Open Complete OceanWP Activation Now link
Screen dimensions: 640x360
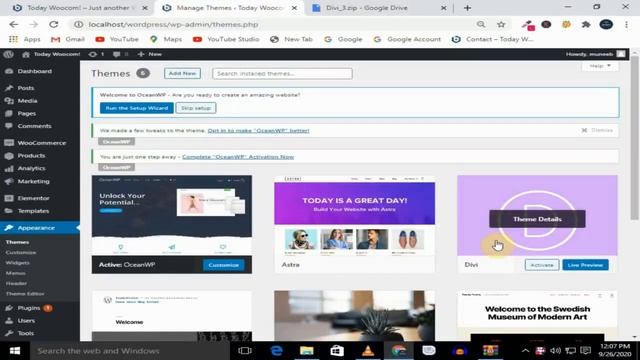tap(238, 157)
